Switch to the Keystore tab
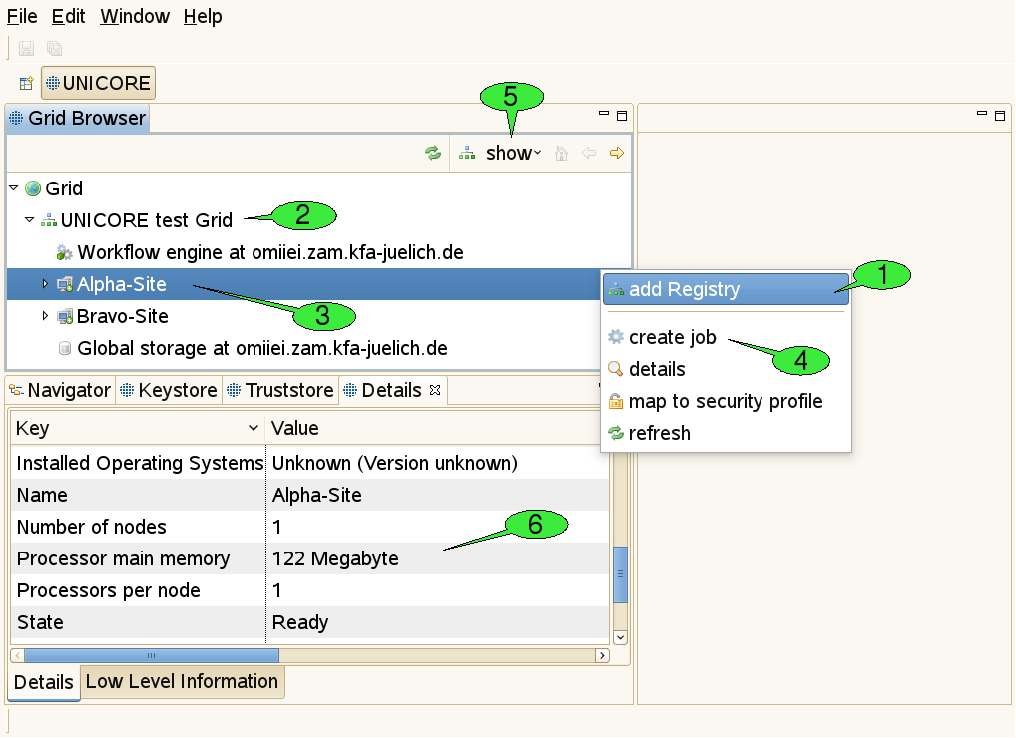Image resolution: width=1016 pixels, height=738 pixels. [x=169, y=390]
